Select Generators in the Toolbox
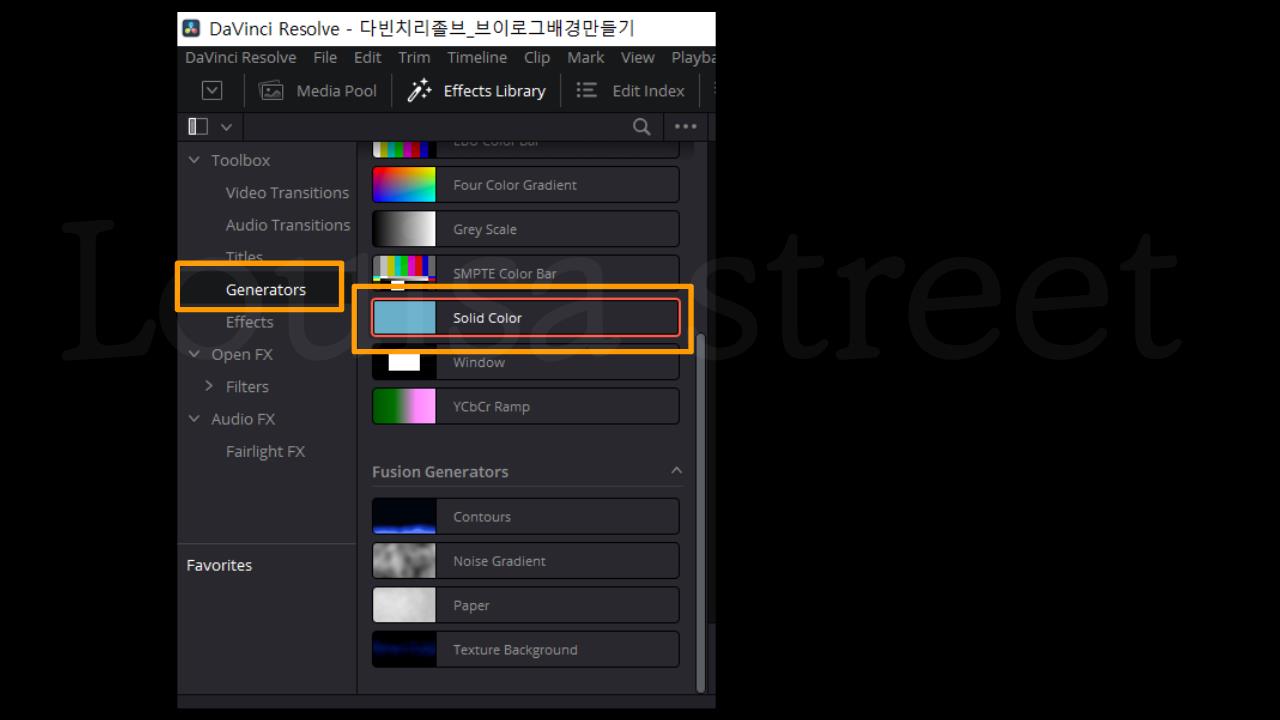The width and height of the screenshot is (1280, 720). pyautogui.click(x=266, y=290)
